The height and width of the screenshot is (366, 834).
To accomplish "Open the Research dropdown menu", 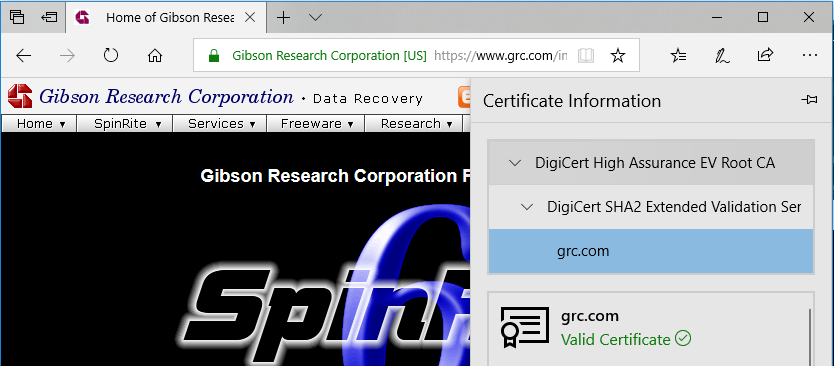I will click(x=414, y=124).
